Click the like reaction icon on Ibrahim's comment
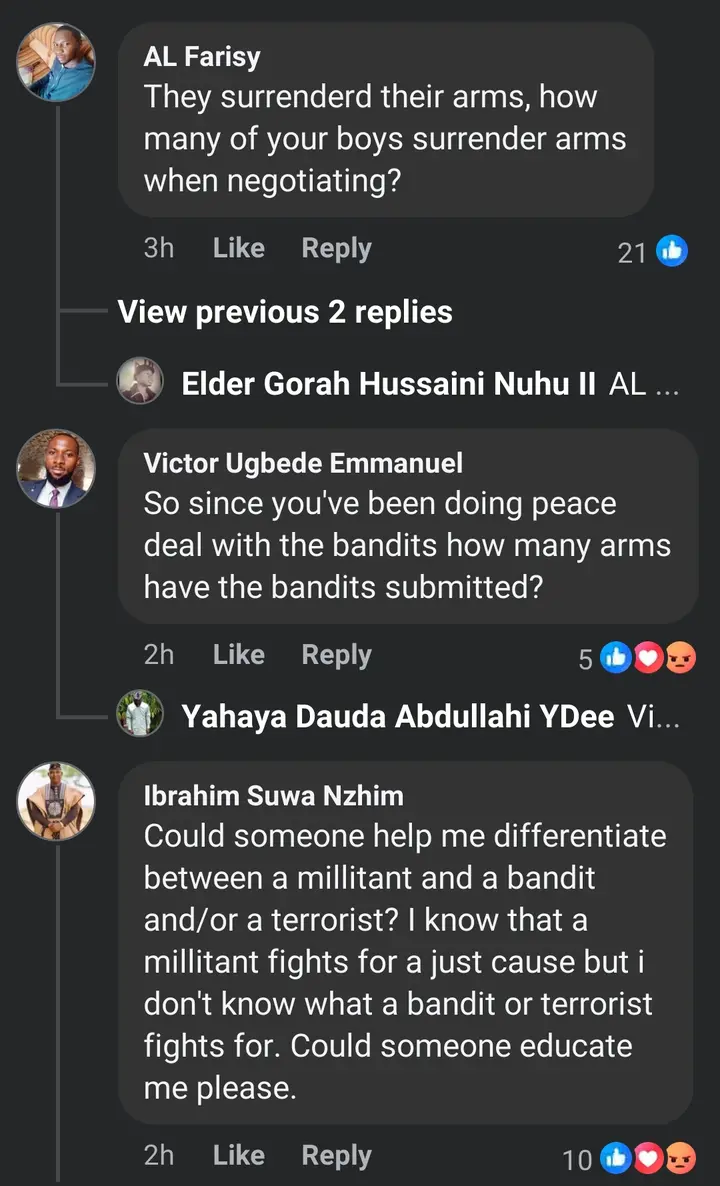This screenshot has width=720, height=1186. pos(616,1159)
